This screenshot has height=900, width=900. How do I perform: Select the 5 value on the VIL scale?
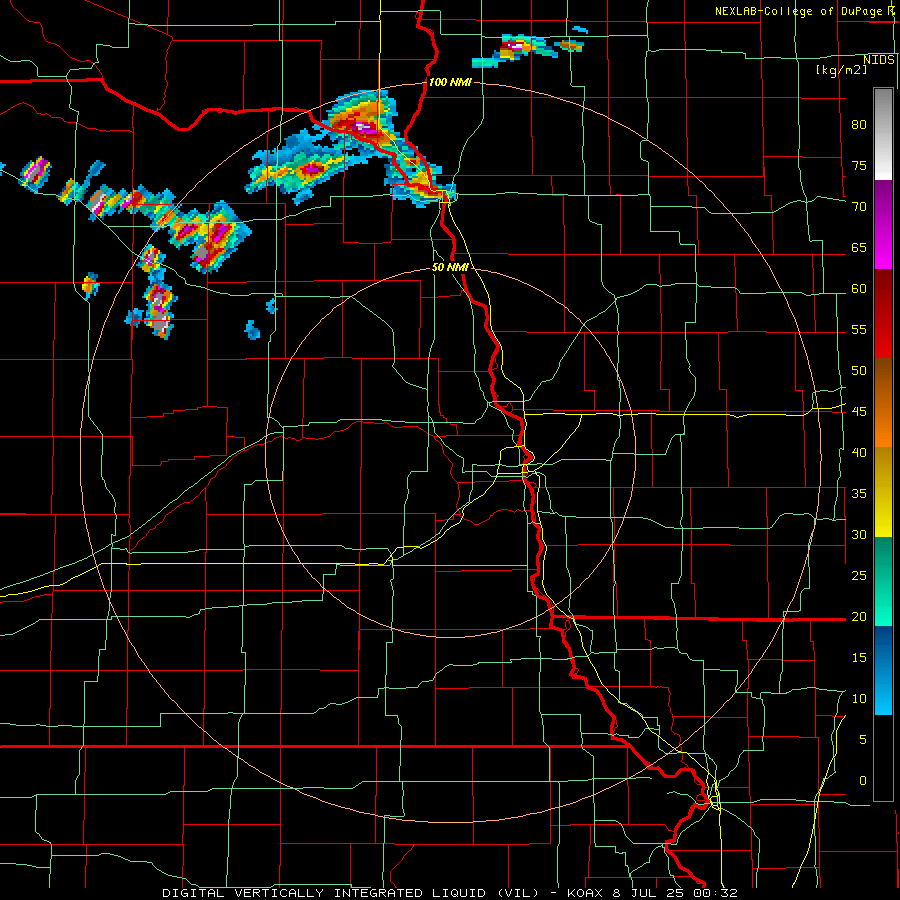click(863, 740)
